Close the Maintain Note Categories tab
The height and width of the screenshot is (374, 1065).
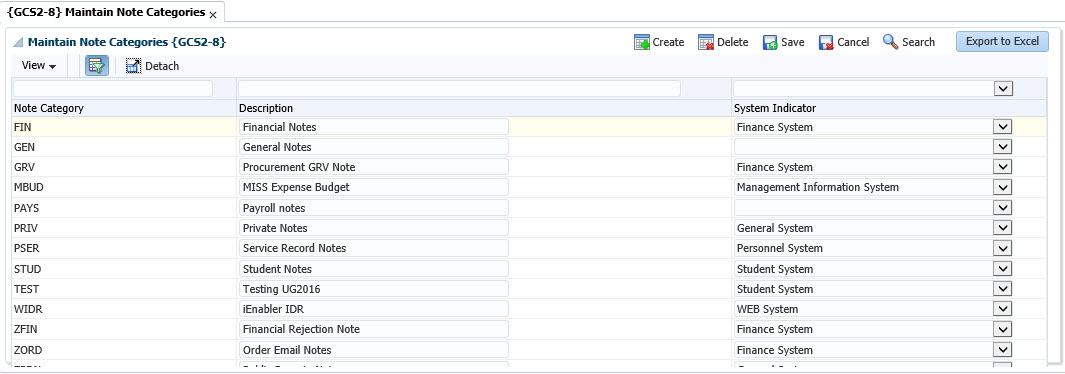coord(213,14)
